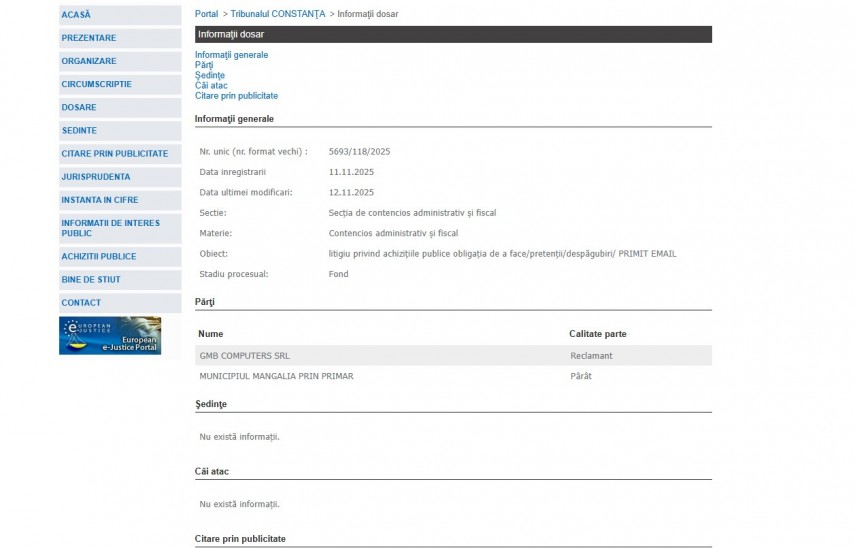
Task: Click the Portal breadcrumb link
Action: coord(206,15)
